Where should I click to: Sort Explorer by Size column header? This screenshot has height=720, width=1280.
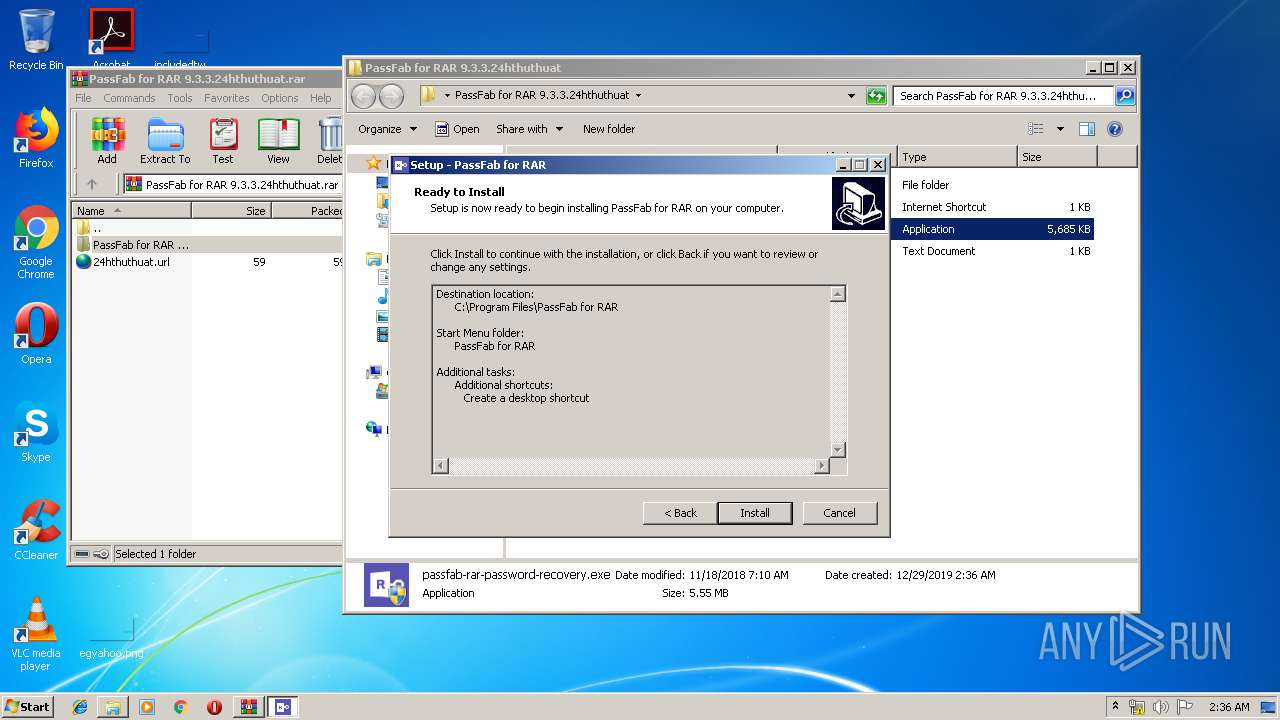point(1057,157)
